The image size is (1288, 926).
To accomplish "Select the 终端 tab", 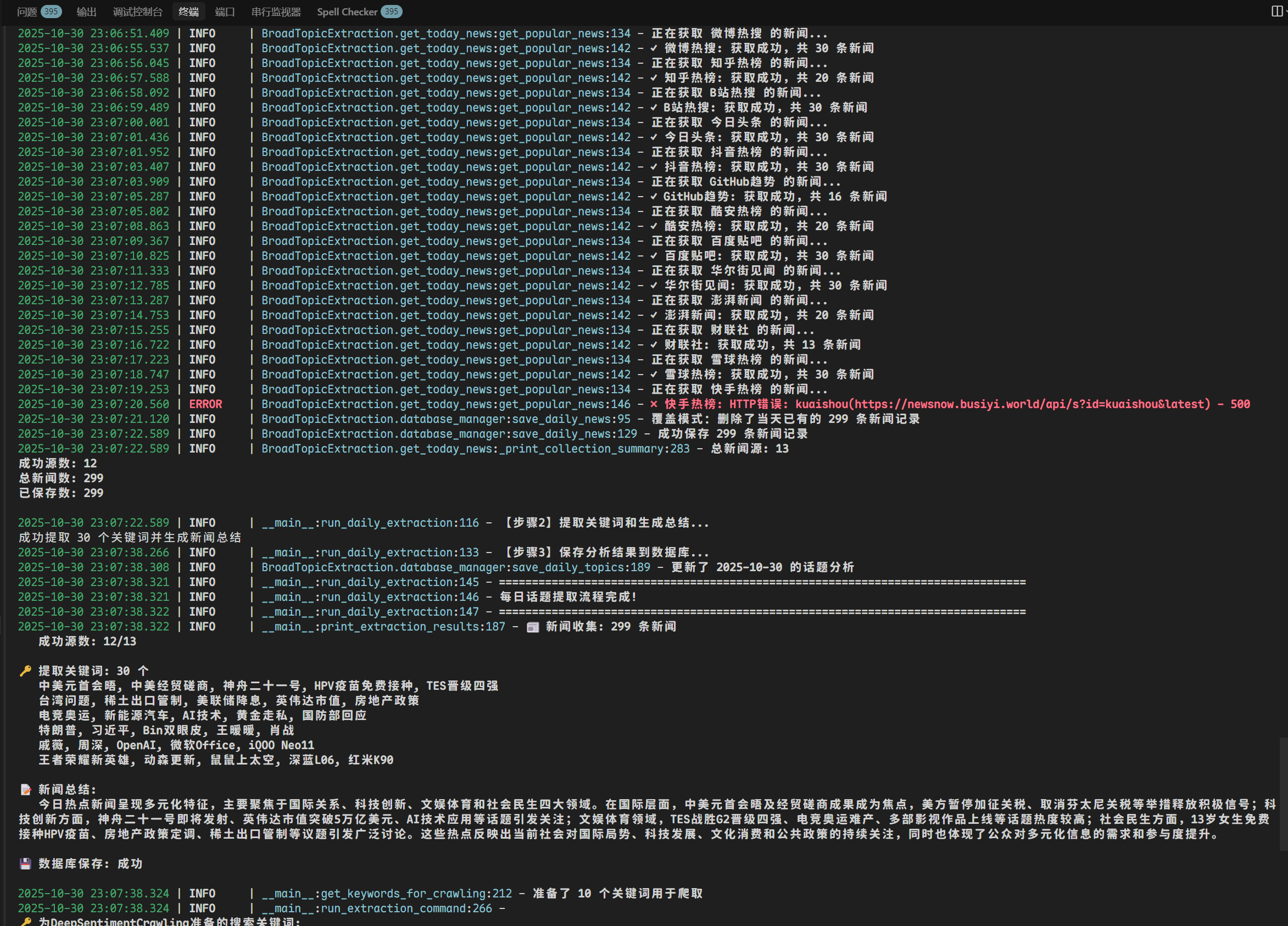I will [x=188, y=12].
